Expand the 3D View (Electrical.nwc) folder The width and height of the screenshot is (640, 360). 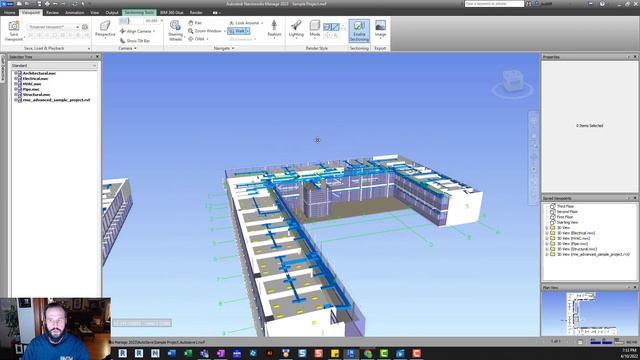pyautogui.click(x=547, y=233)
